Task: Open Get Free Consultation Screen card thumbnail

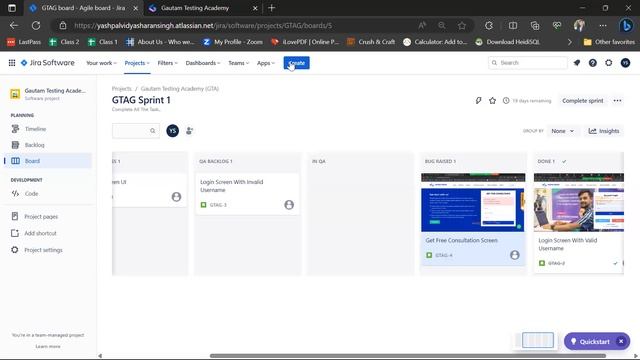Action: [x=473, y=202]
